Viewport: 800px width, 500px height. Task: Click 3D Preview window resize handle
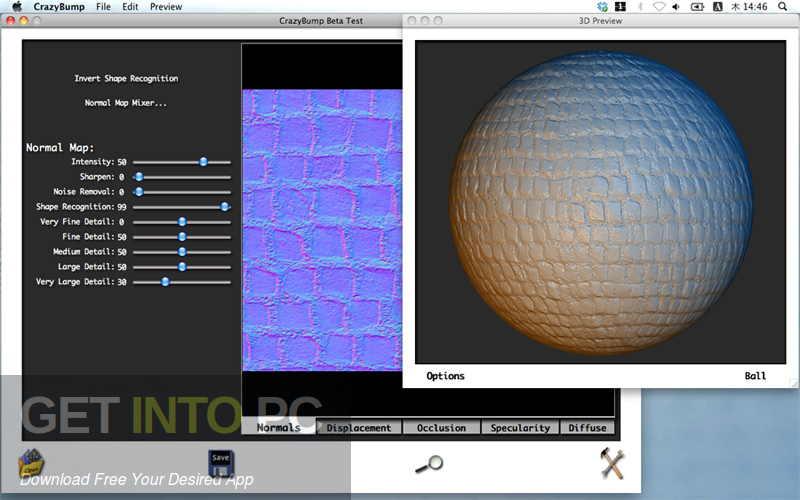click(794, 383)
